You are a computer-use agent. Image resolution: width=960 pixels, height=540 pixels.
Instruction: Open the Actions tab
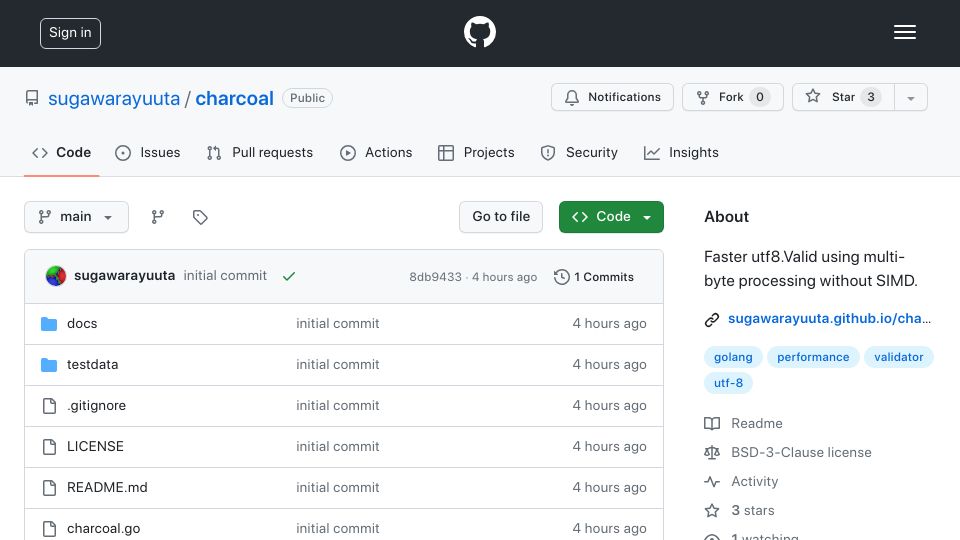click(376, 152)
